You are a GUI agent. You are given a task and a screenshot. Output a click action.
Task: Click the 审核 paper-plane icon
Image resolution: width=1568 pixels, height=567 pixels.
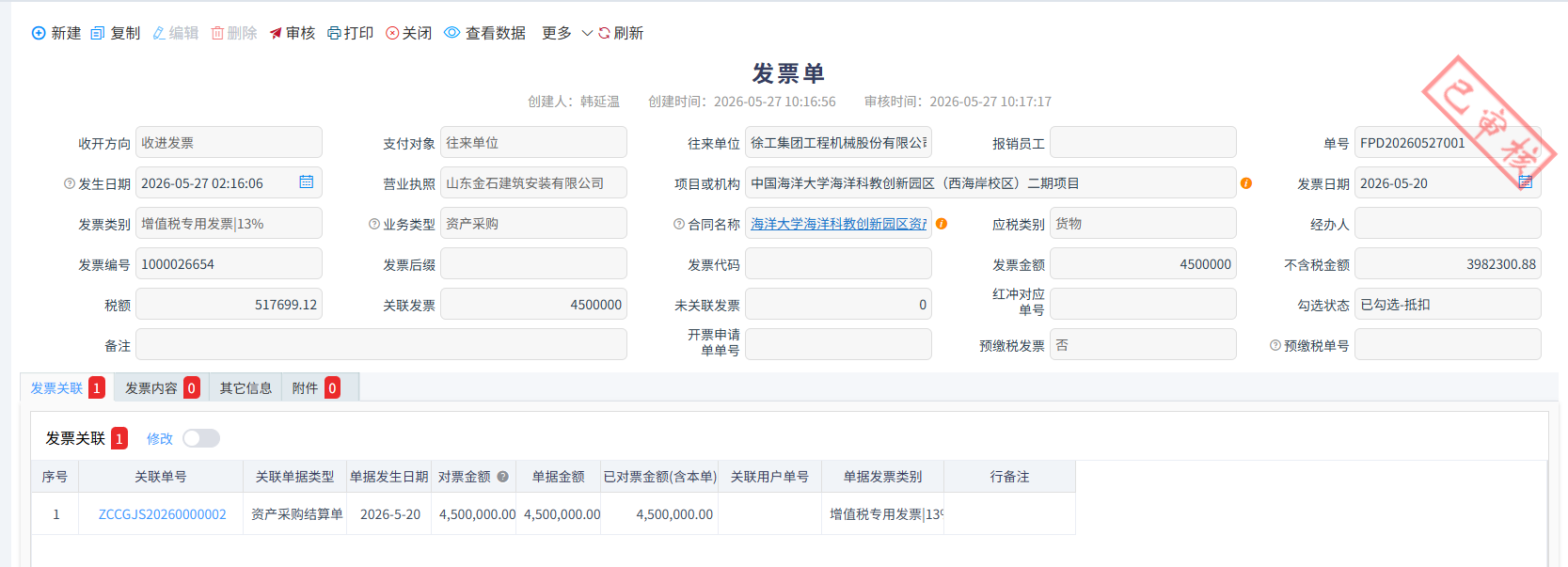pos(276,33)
